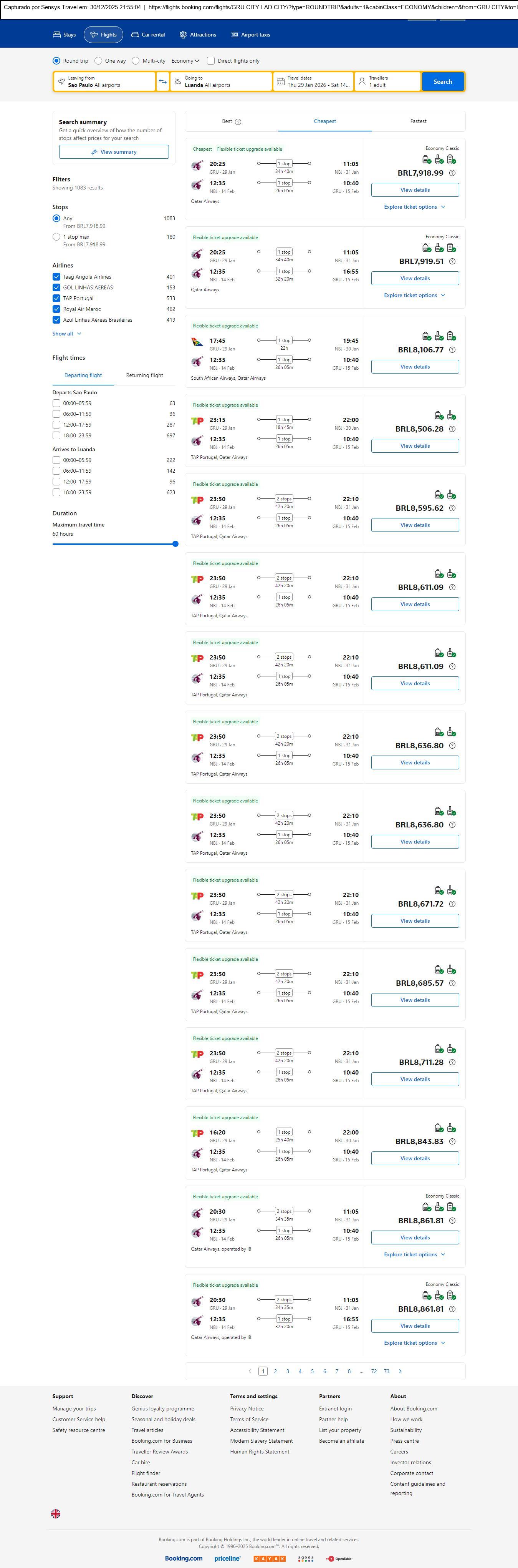The image size is (518, 1568).
Task: Expand Explore ticket options for BRL7,919.51 flight
Action: [415, 295]
